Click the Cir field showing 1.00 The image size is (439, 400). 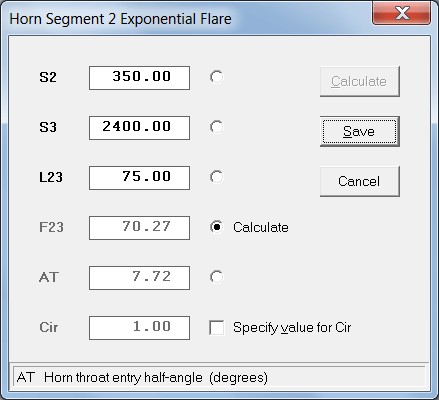click(139, 328)
